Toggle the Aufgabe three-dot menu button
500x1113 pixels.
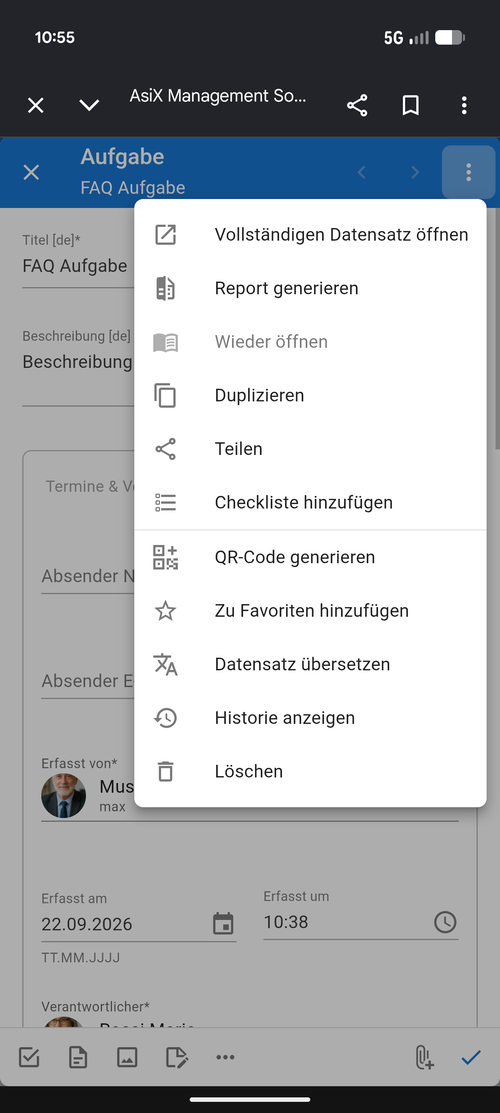[469, 172]
